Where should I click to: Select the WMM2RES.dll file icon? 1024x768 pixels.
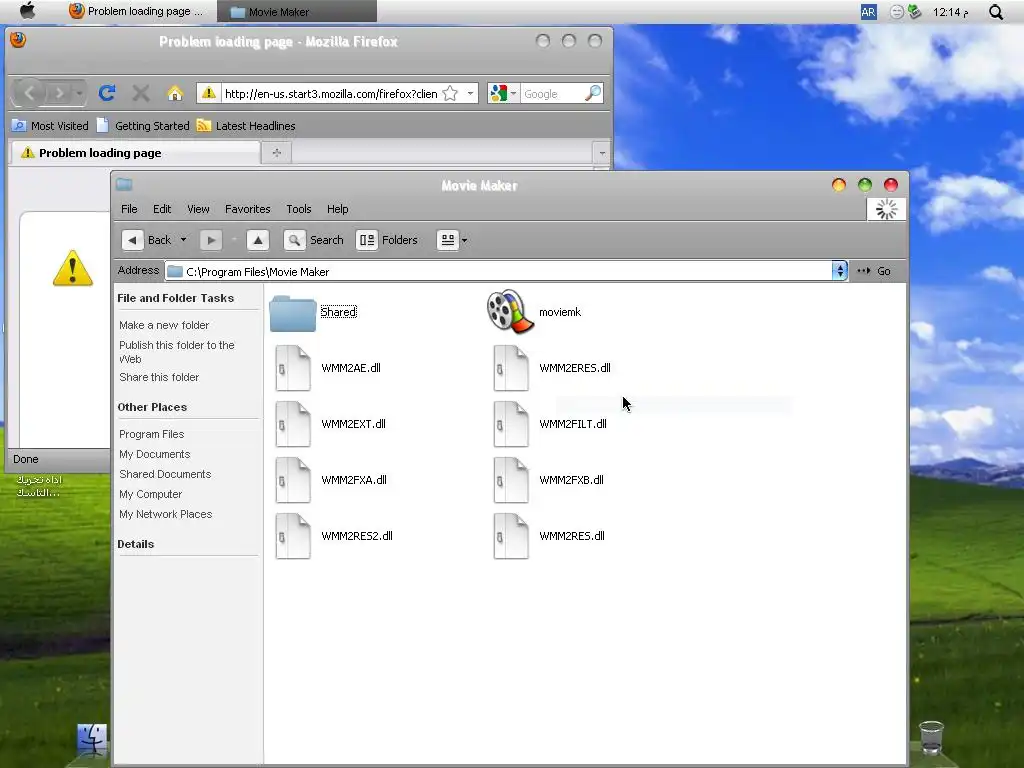click(511, 536)
